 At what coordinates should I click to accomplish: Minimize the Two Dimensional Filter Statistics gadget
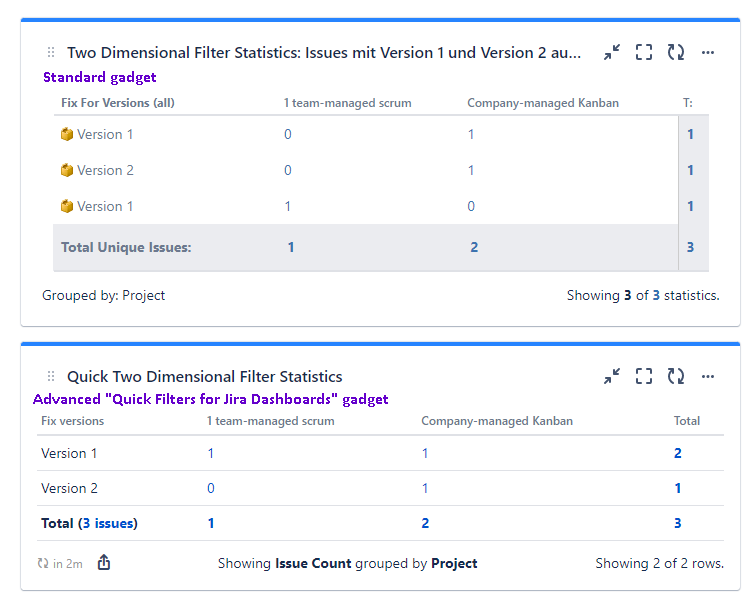click(x=611, y=52)
